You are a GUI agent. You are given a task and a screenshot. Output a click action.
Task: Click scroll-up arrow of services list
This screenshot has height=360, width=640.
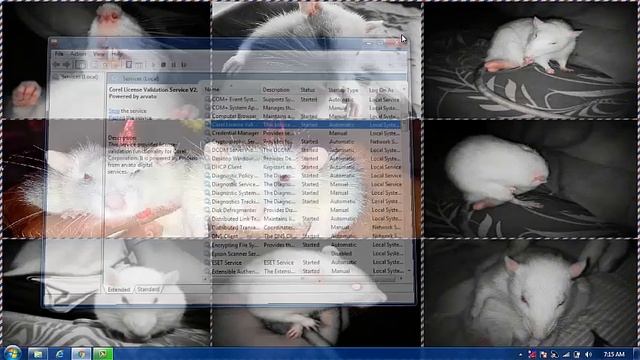[404, 89]
